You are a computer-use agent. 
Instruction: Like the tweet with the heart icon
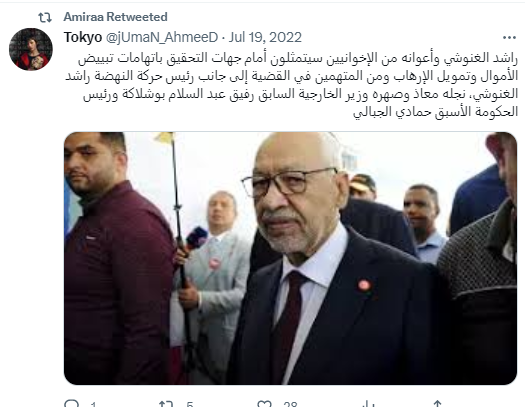[265, 404]
